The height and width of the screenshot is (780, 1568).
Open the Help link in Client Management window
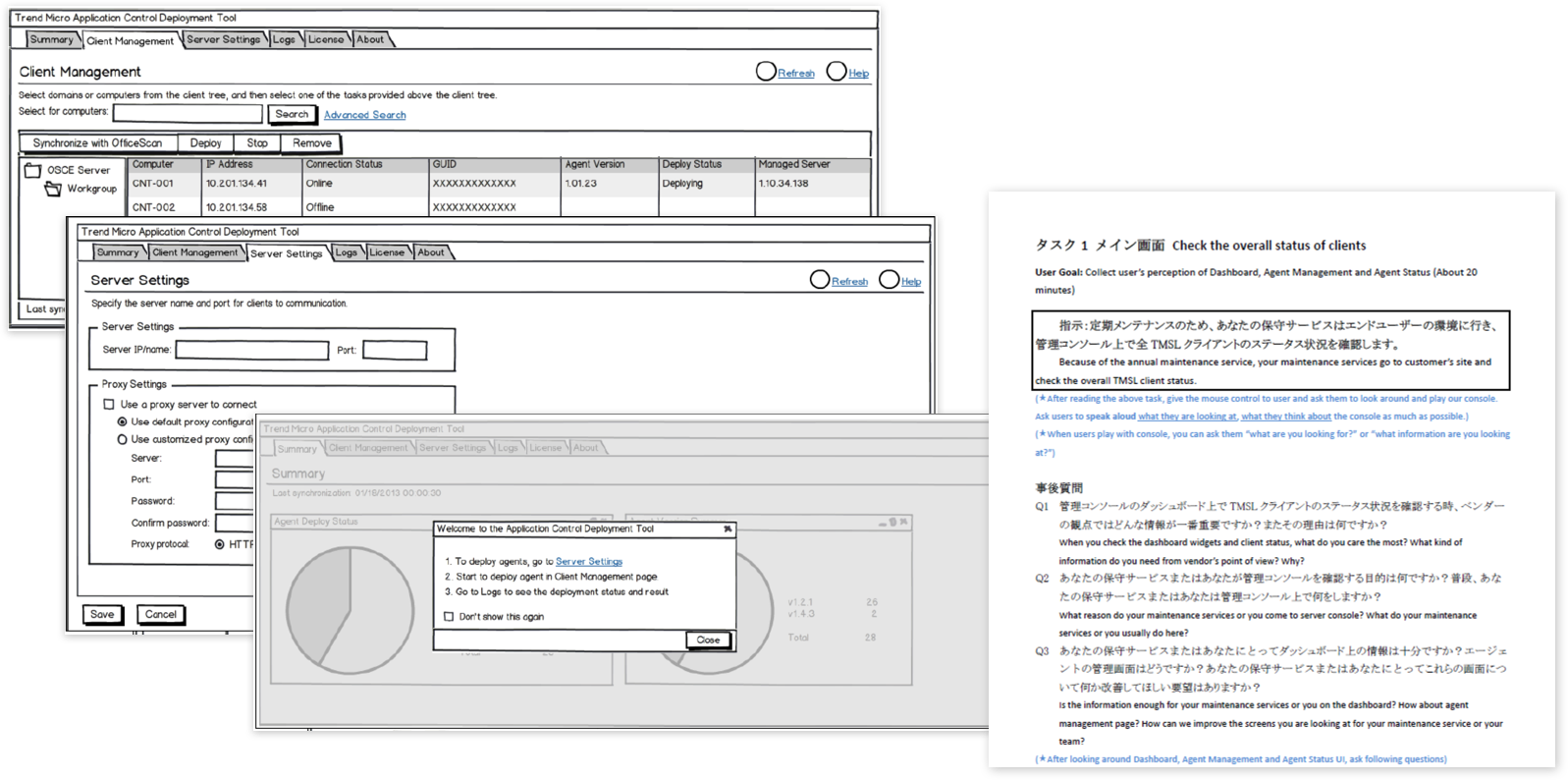pyautogui.click(x=858, y=74)
